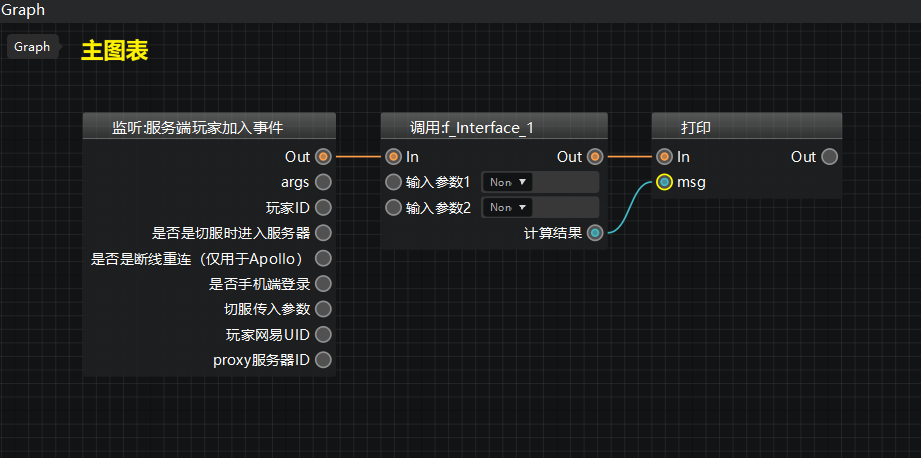Click Out port of f_Interface_1 node

tap(595, 157)
